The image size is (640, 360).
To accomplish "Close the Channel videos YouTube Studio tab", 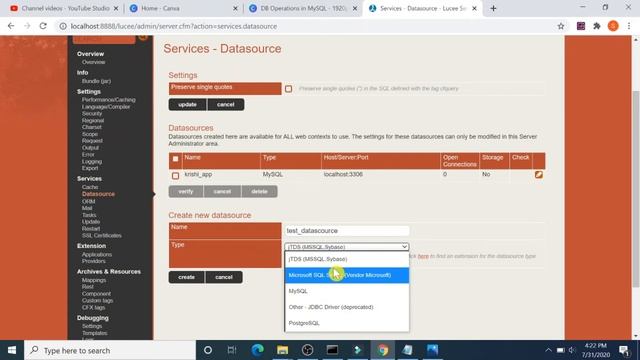I will 116,8.
